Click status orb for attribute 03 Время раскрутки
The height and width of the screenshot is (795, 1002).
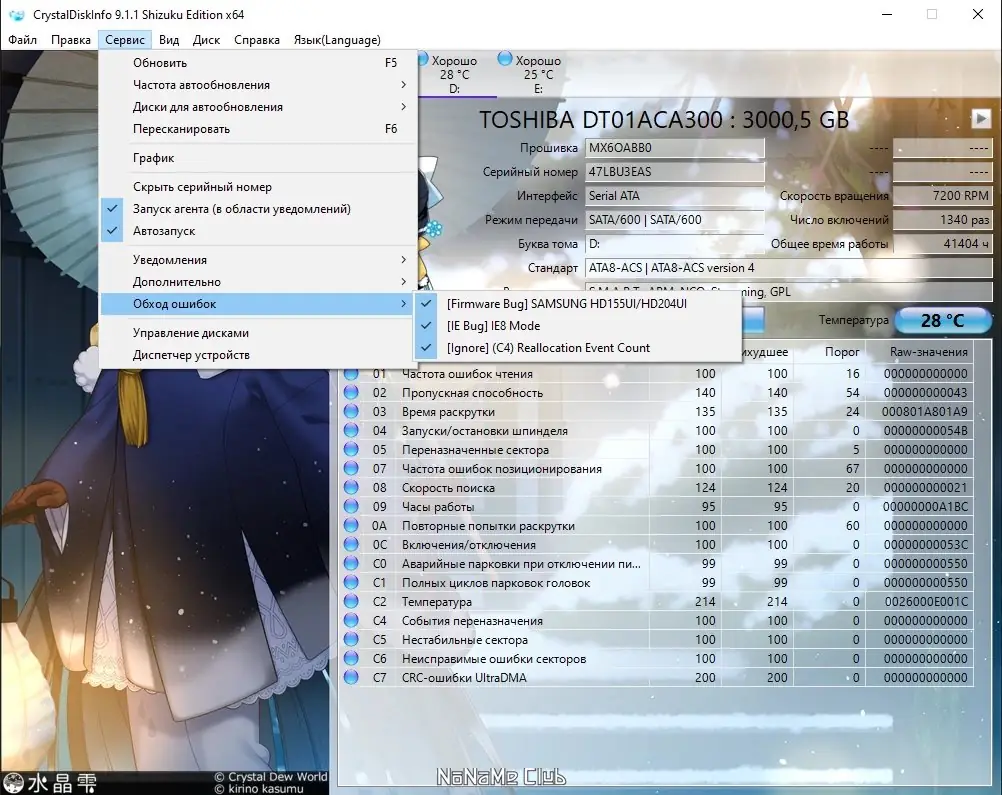click(x=351, y=412)
